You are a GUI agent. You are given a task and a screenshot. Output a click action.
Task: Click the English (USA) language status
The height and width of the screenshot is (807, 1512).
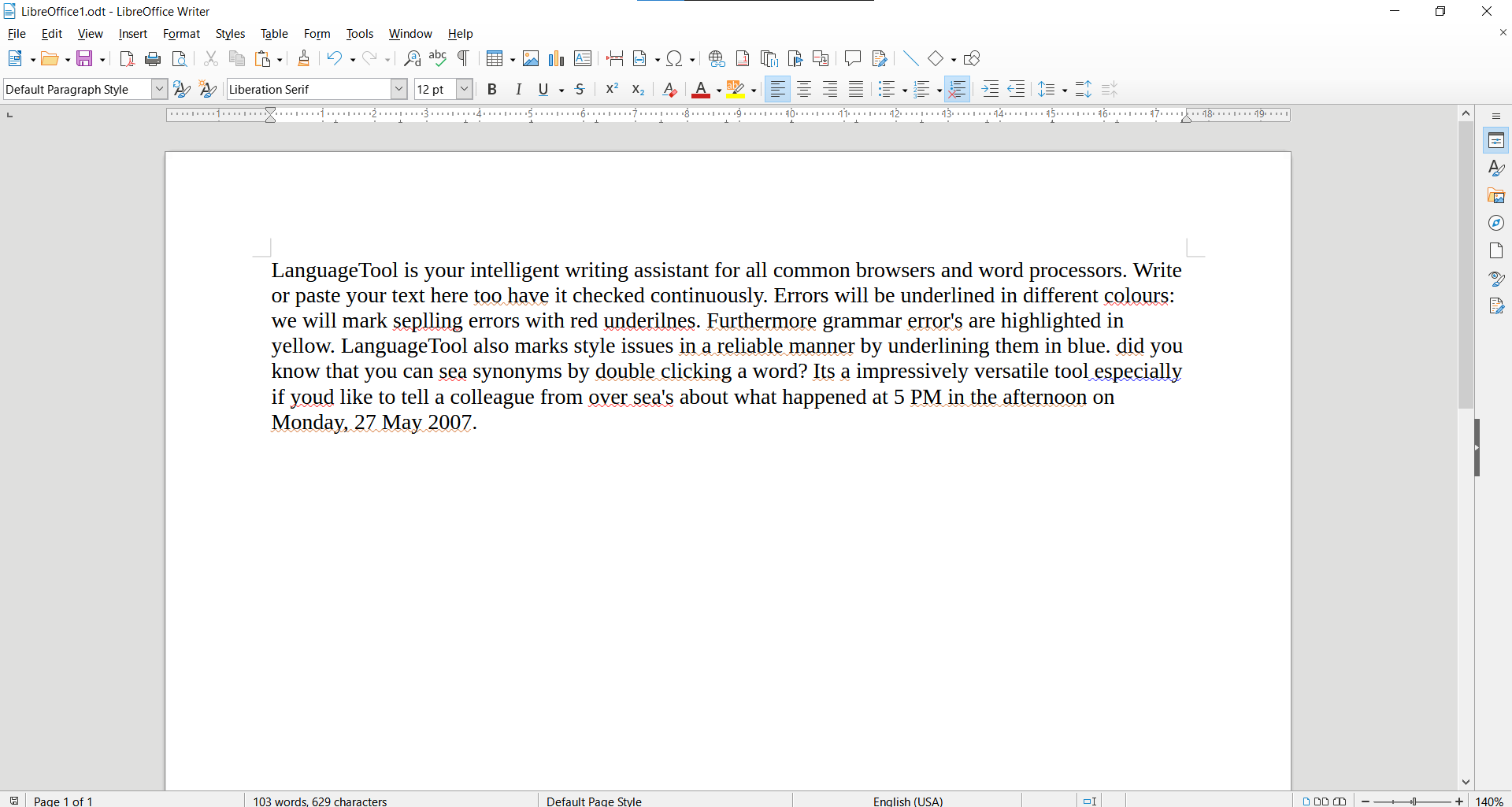coord(907,801)
